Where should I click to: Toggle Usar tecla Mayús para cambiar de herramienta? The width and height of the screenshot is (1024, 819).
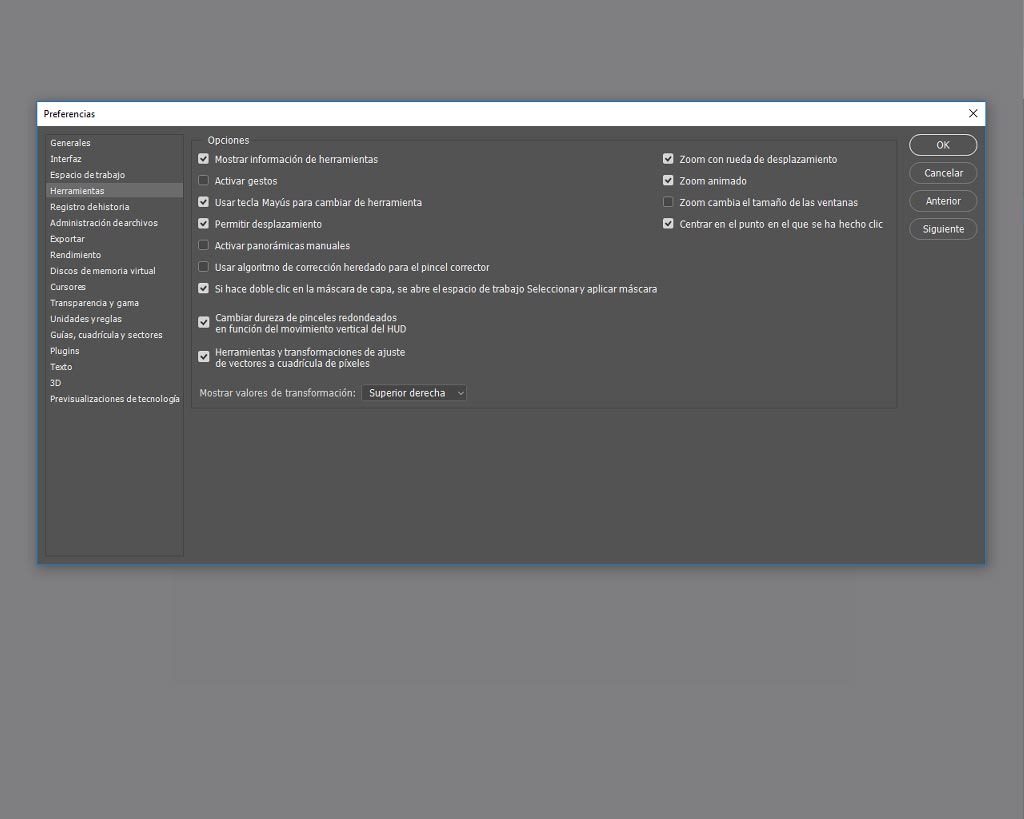point(203,202)
